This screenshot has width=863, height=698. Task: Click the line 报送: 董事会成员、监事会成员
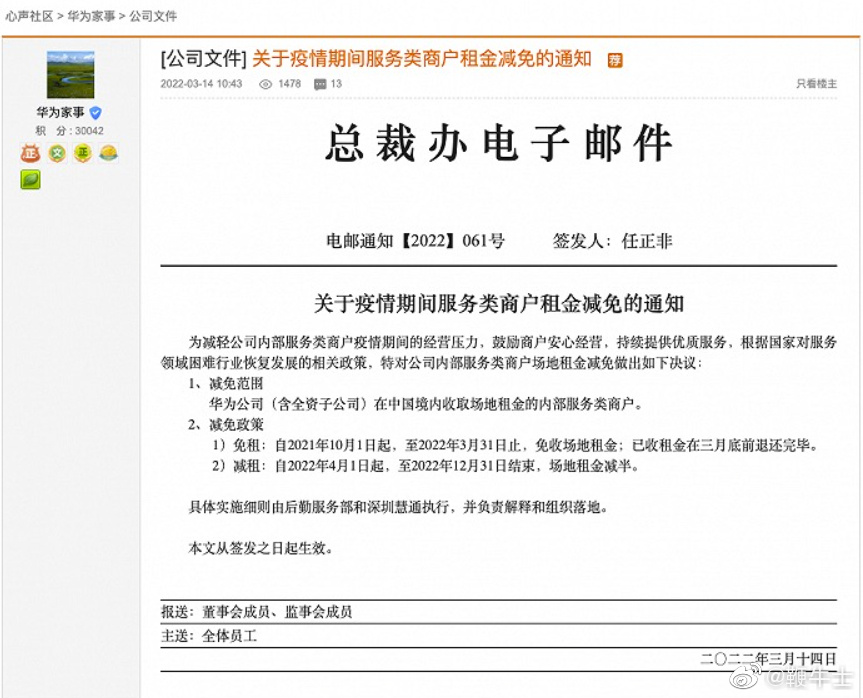point(256,612)
